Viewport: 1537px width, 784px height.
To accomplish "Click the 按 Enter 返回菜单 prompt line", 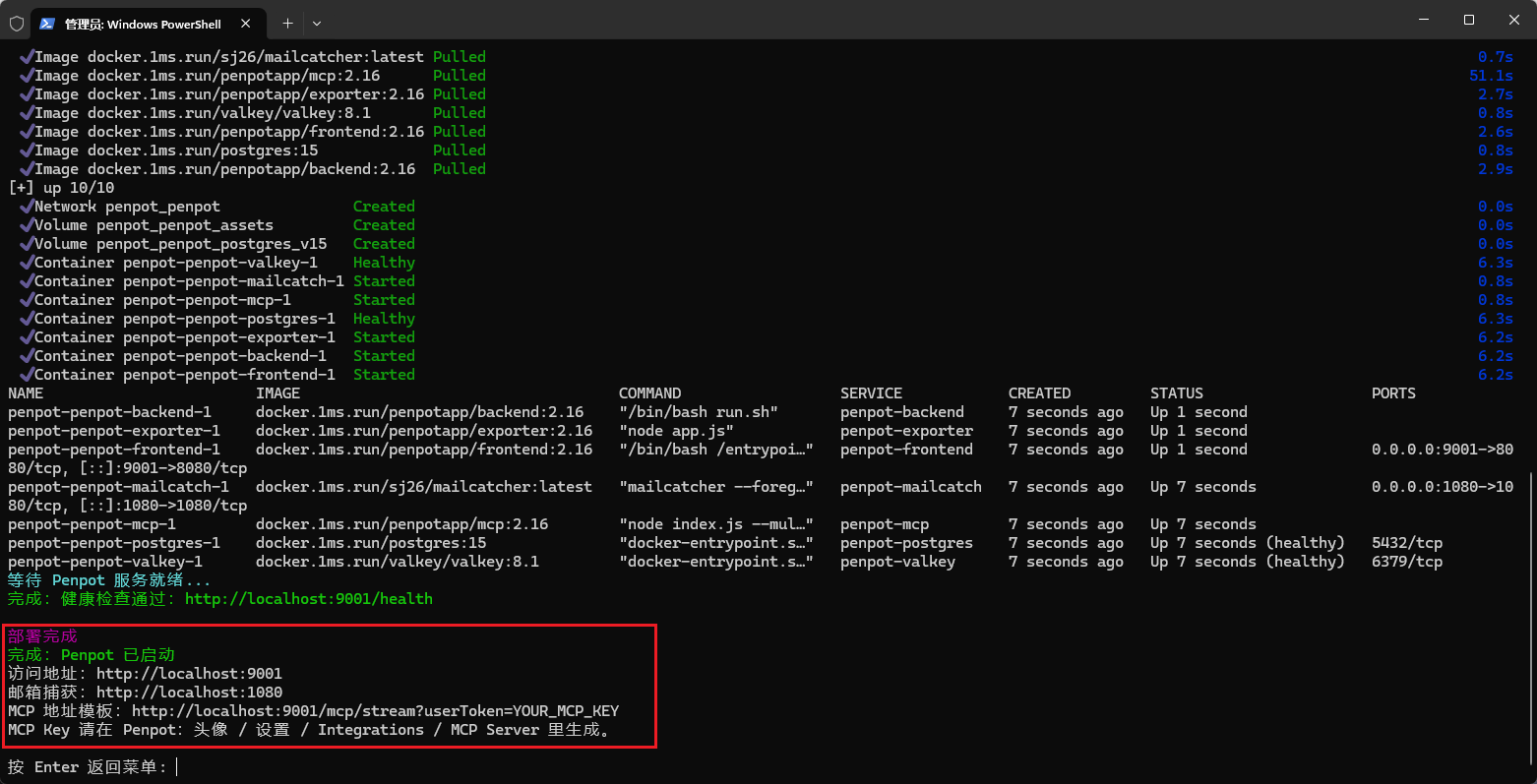I will 88,767.
